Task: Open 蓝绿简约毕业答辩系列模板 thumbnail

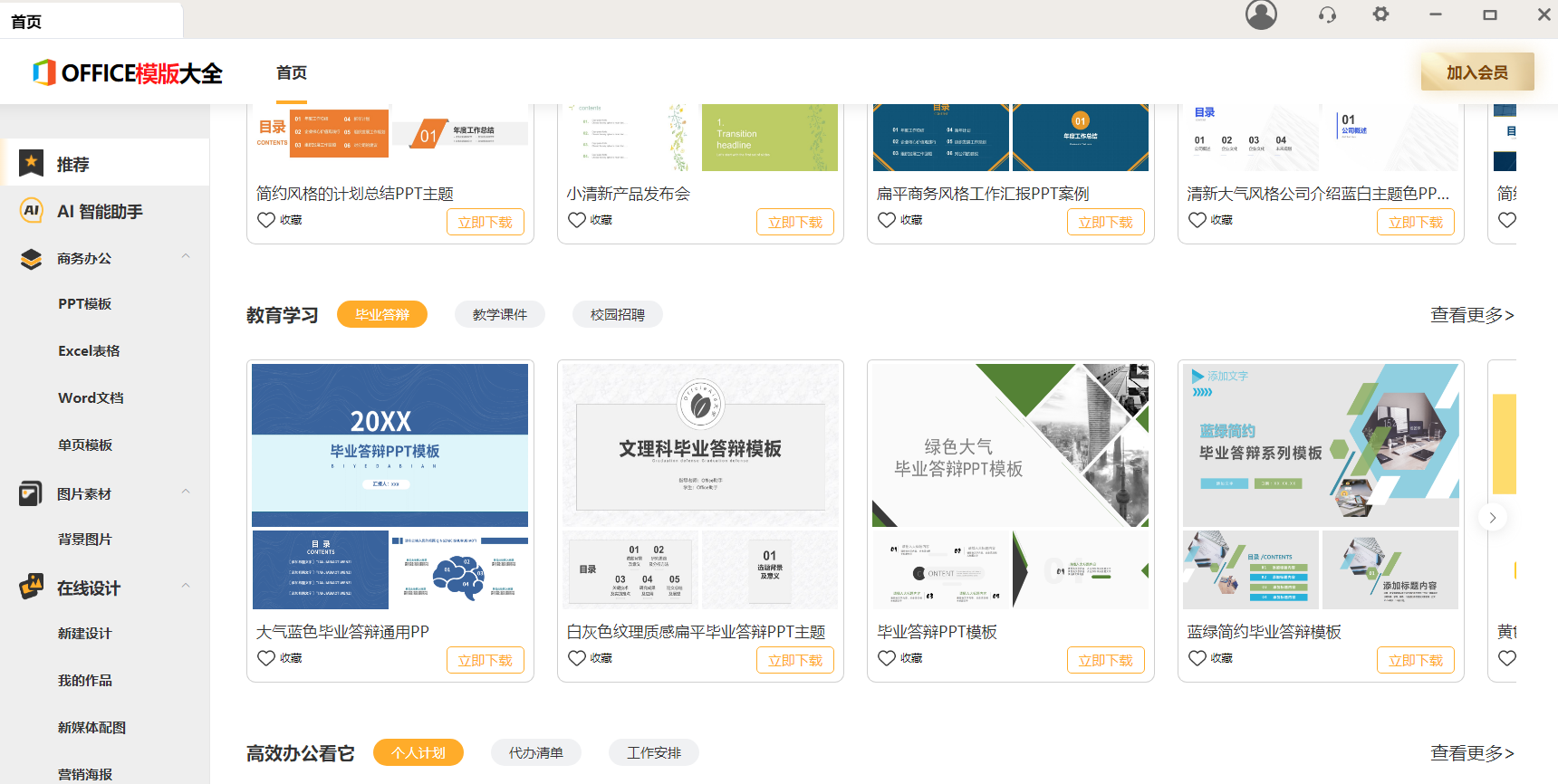Action: 1321,445
